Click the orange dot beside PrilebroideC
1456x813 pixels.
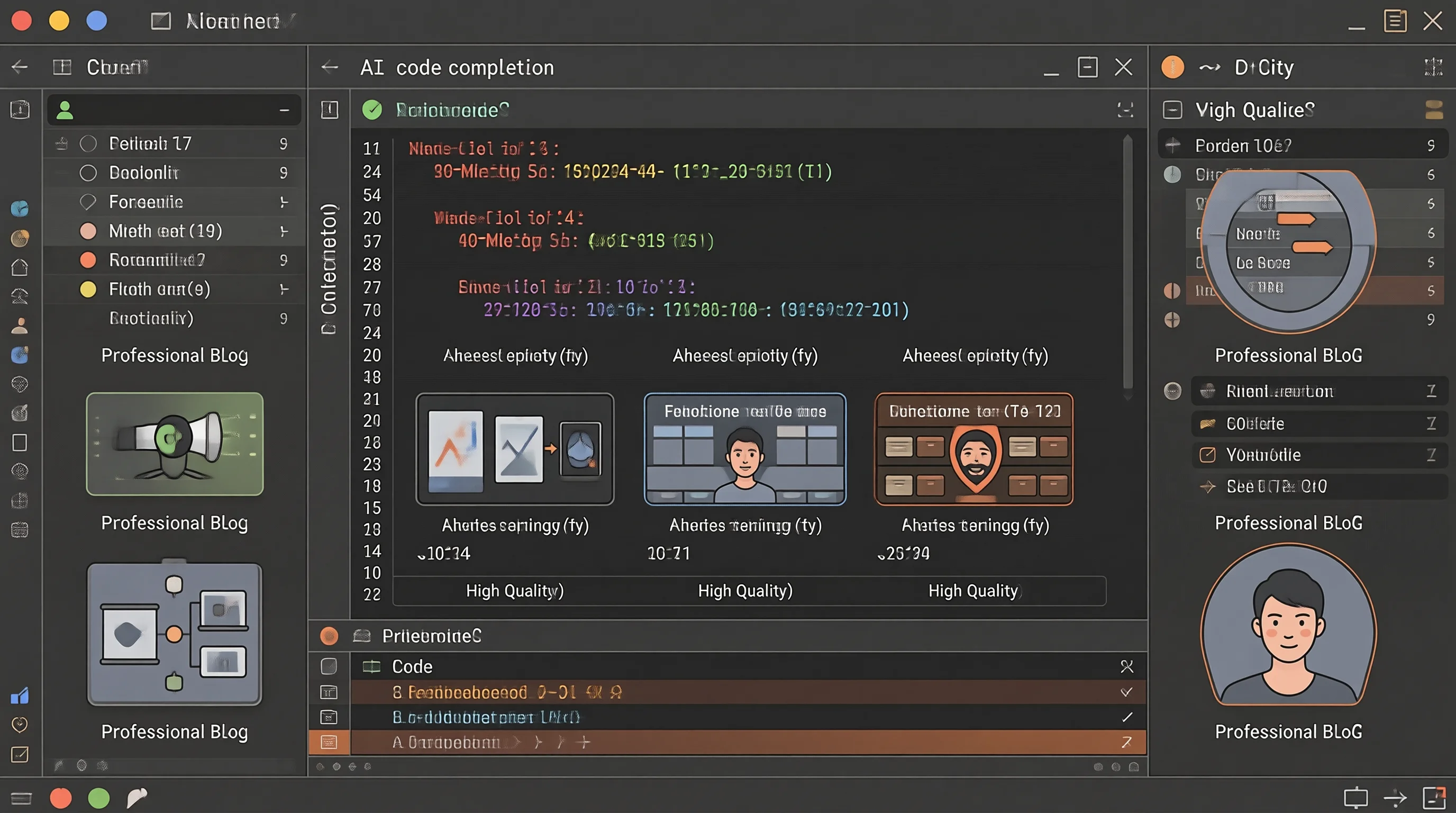(x=329, y=636)
